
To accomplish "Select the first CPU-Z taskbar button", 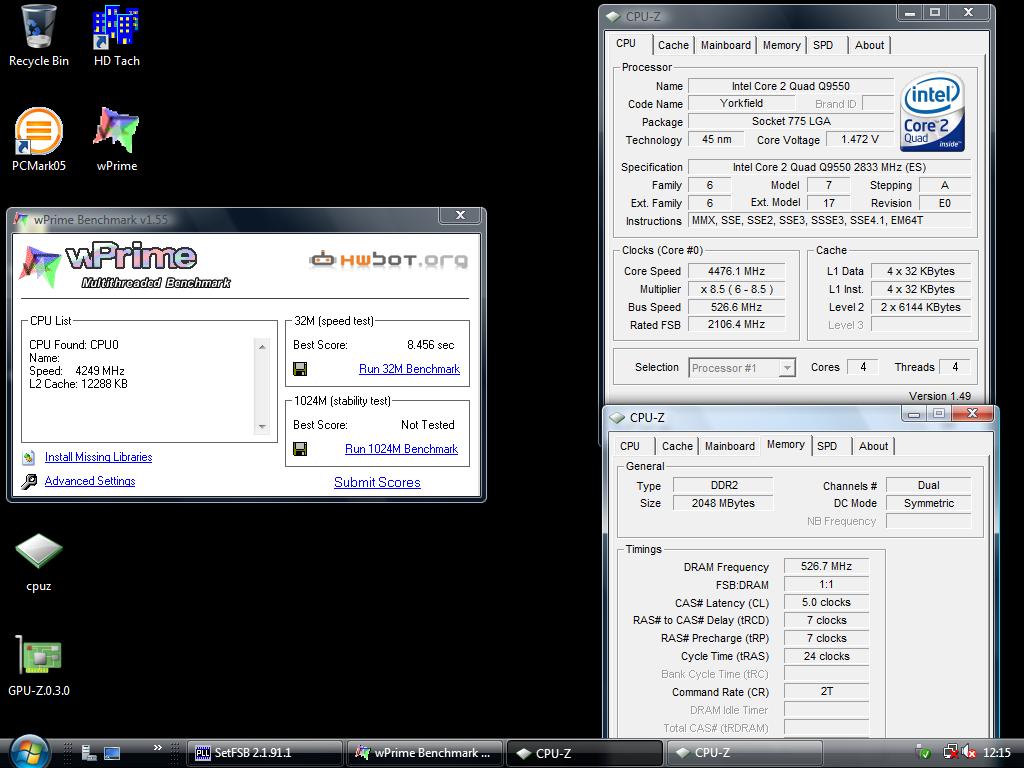I will point(584,753).
